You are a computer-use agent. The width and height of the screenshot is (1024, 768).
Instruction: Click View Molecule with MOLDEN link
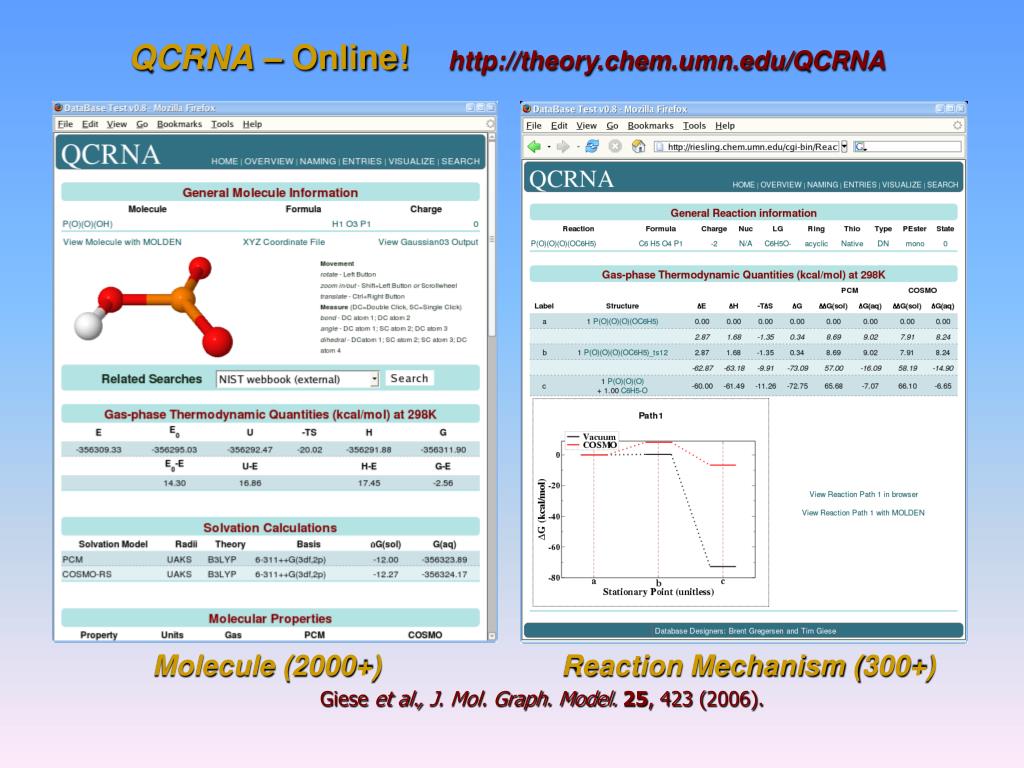pos(122,242)
